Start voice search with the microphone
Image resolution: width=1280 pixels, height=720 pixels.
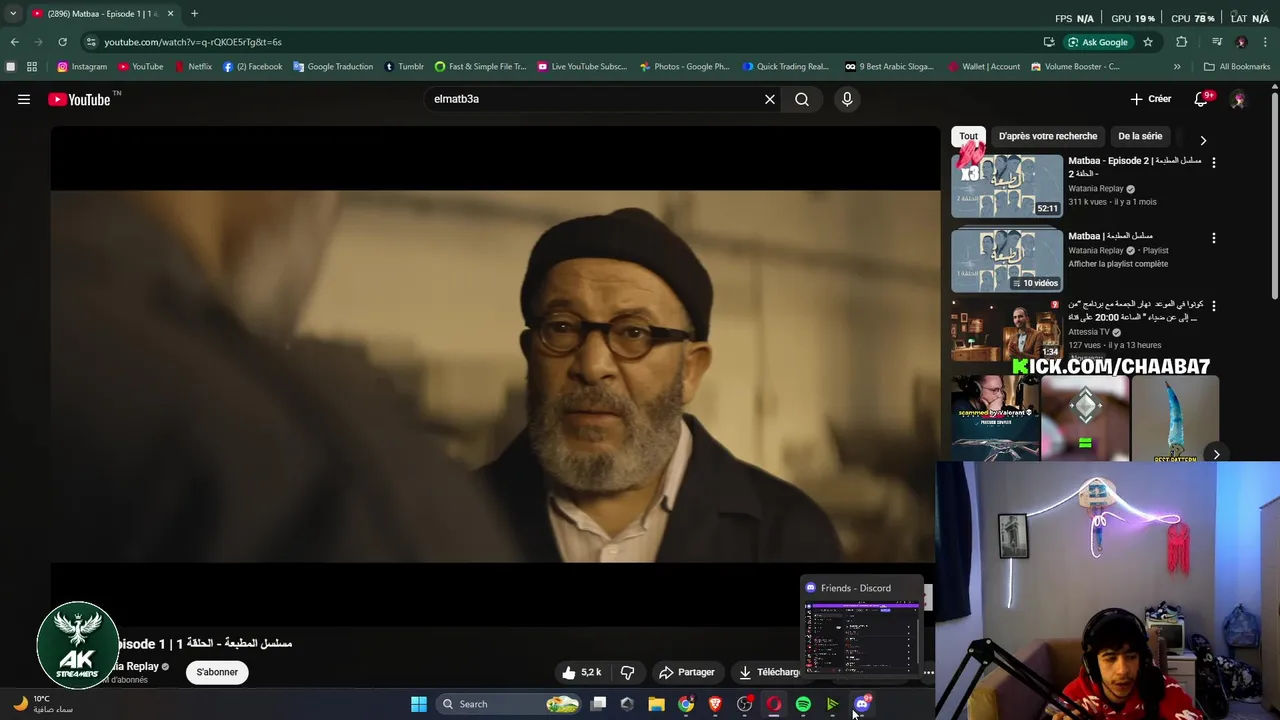(x=847, y=99)
